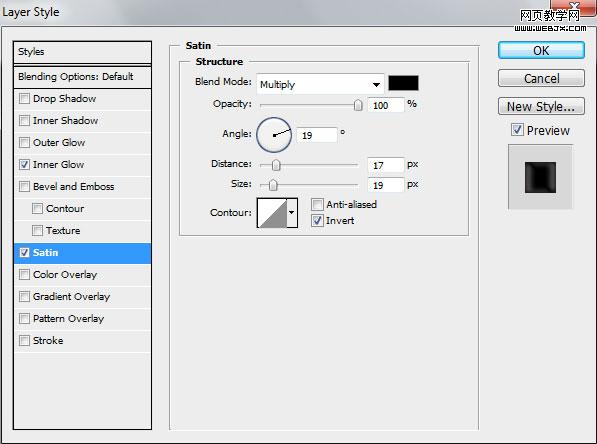Uncheck the Inner Glow checkbox
597x444 pixels.
24,165
